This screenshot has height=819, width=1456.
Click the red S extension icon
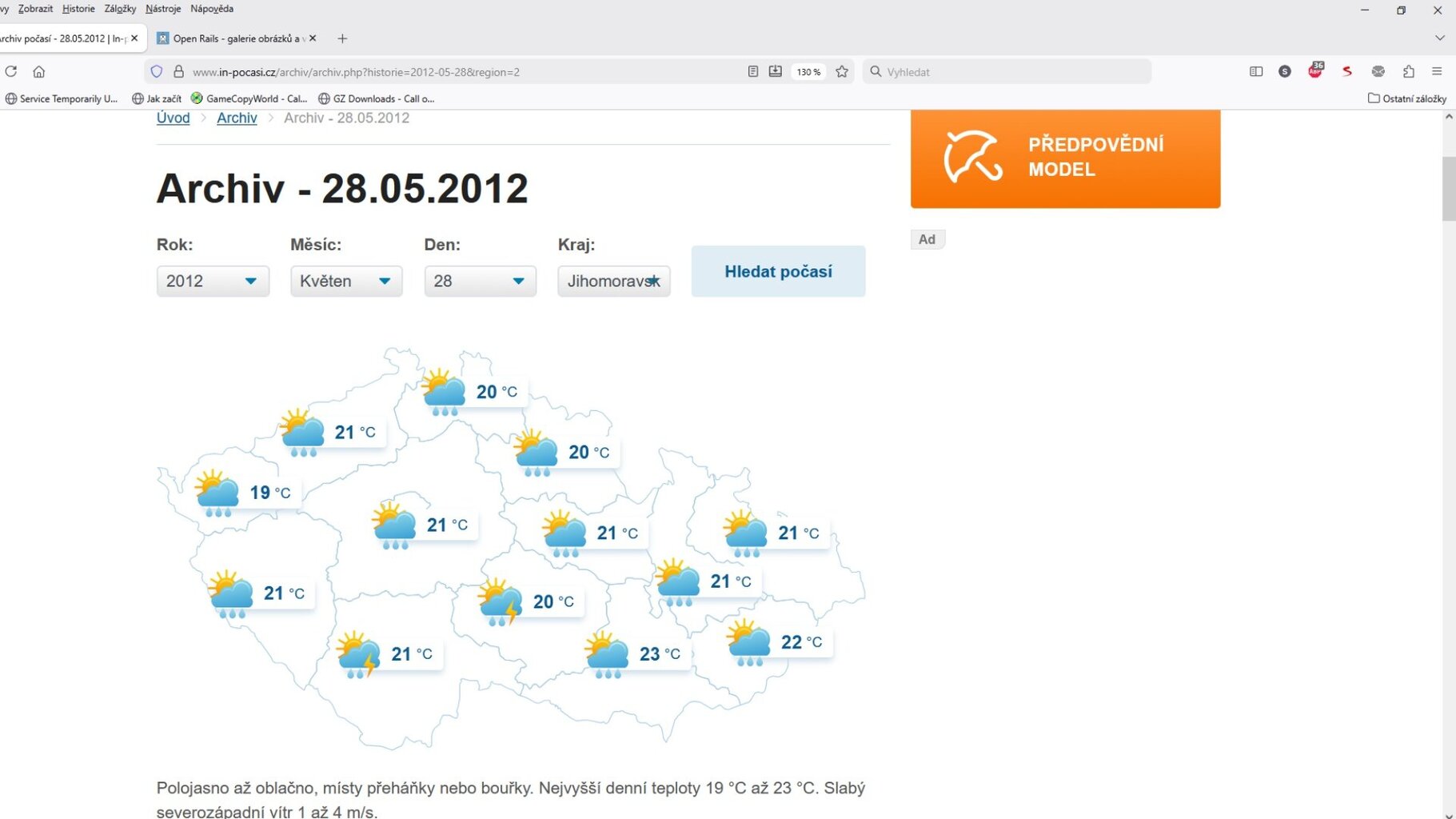1347,71
